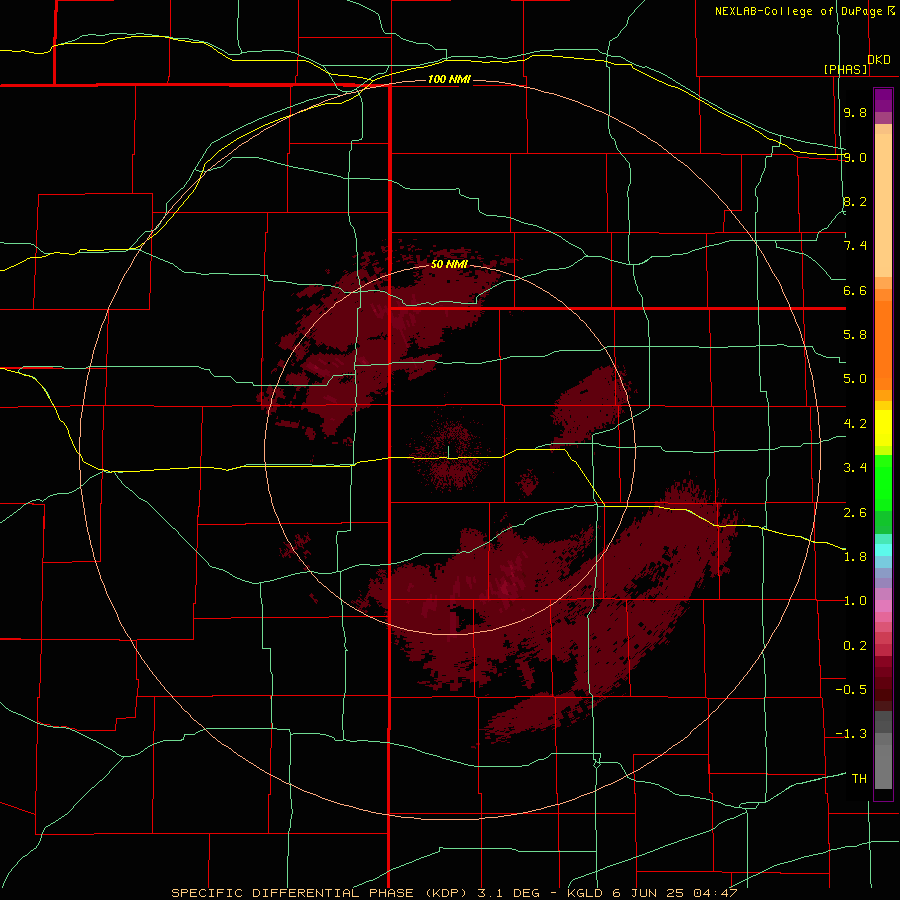Click the KGLD station identifier
Screen dimensions: 900x900
point(583,893)
